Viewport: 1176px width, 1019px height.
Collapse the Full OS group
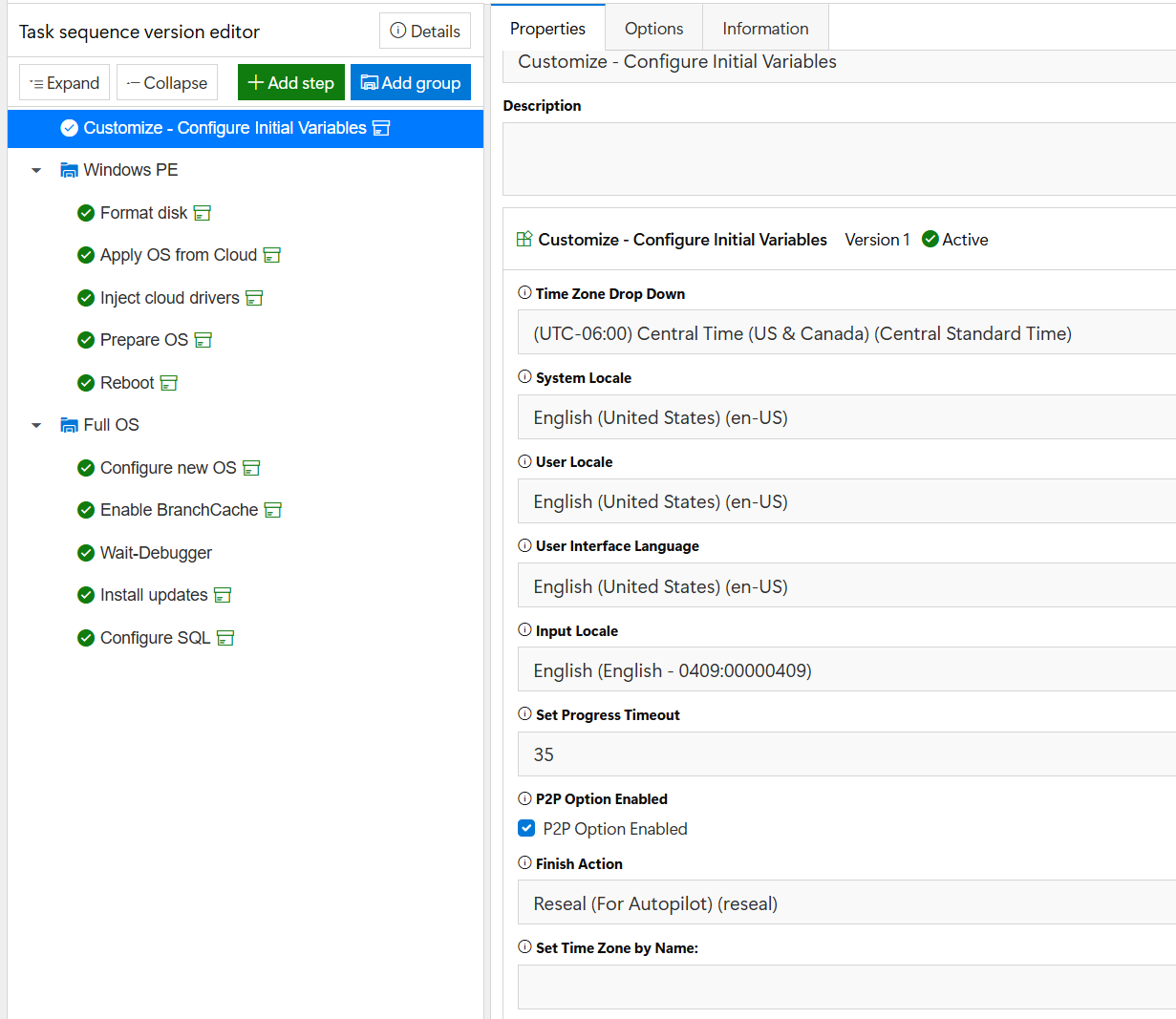[x=36, y=425]
